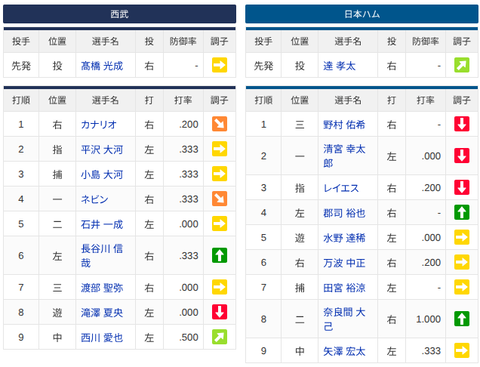Click 石井 一成's yellow condition arrow icon
480x367 pixels.
tap(219, 224)
